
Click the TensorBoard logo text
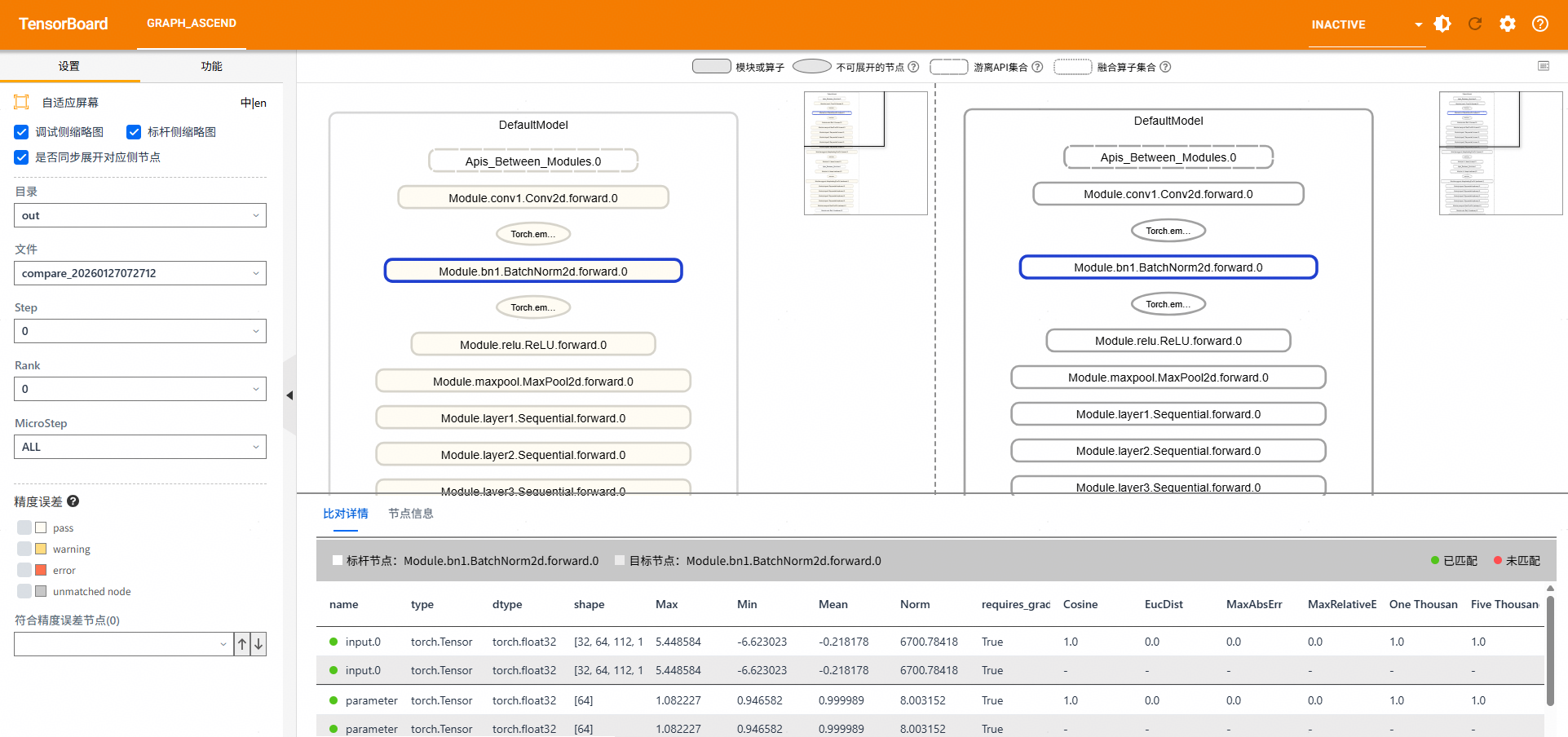click(x=64, y=24)
